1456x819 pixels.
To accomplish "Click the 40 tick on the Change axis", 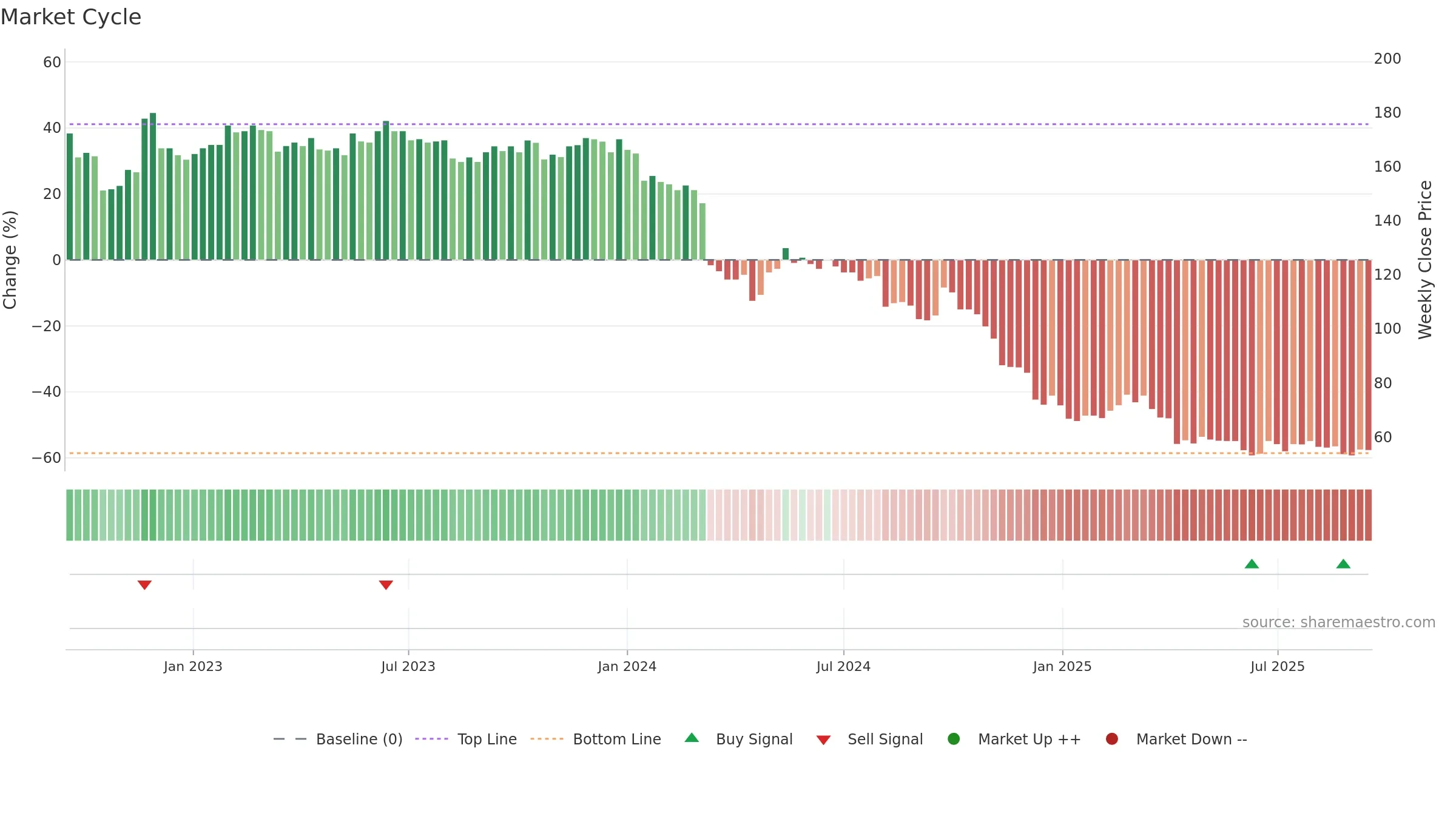I will (52, 128).
